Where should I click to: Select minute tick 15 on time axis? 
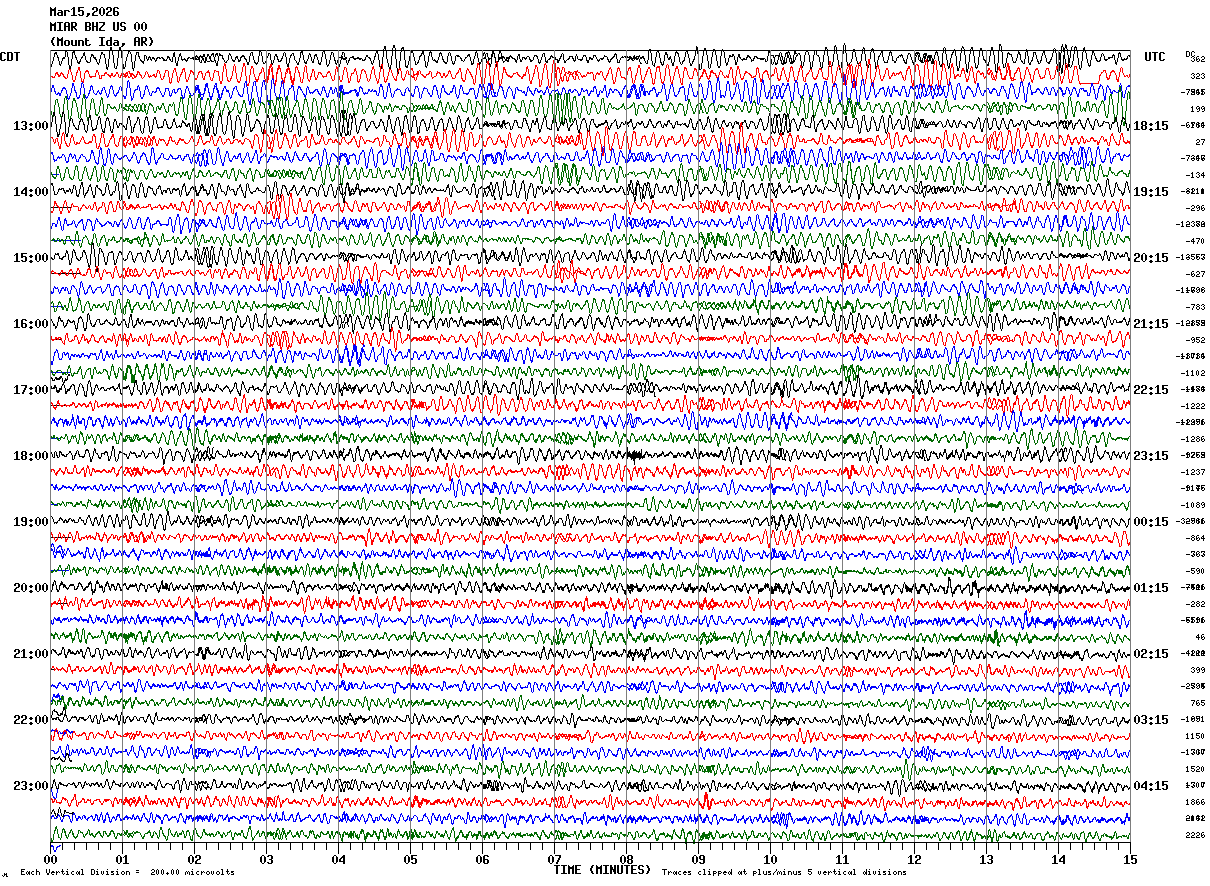tap(1130, 859)
